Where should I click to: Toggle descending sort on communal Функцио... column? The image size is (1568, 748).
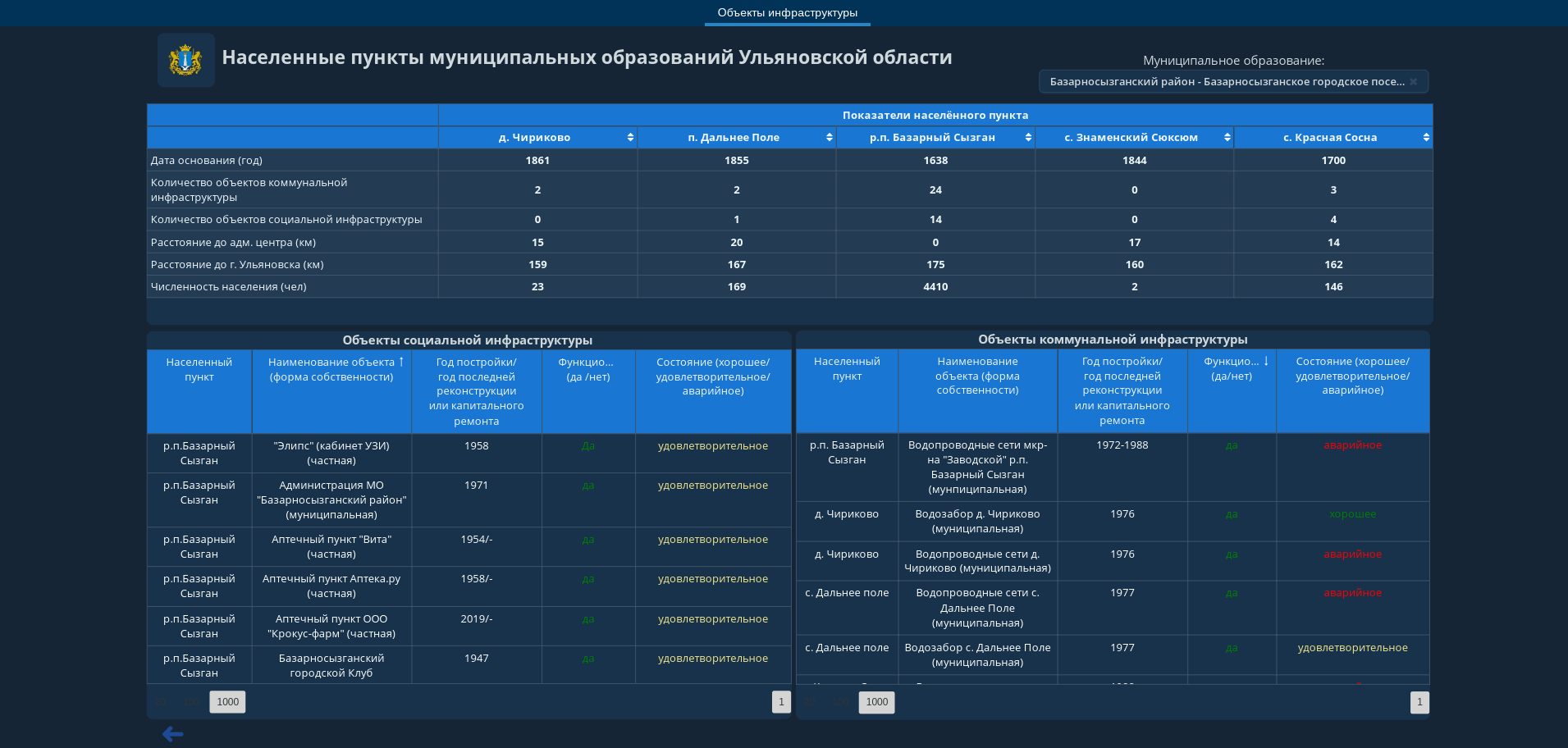[1266, 361]
